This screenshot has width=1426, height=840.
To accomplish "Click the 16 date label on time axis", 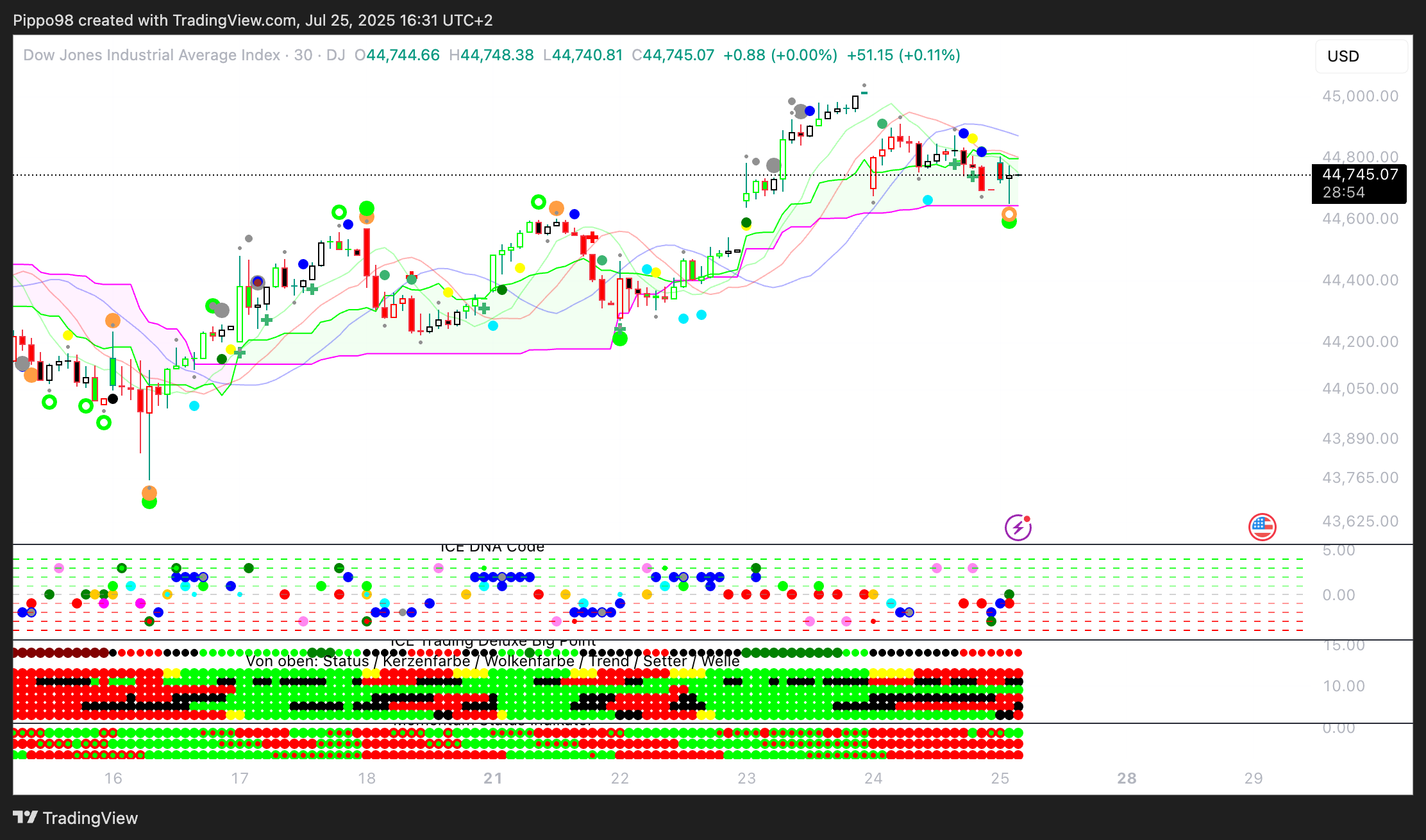I will pyautogui.click(x=113, y=778).
